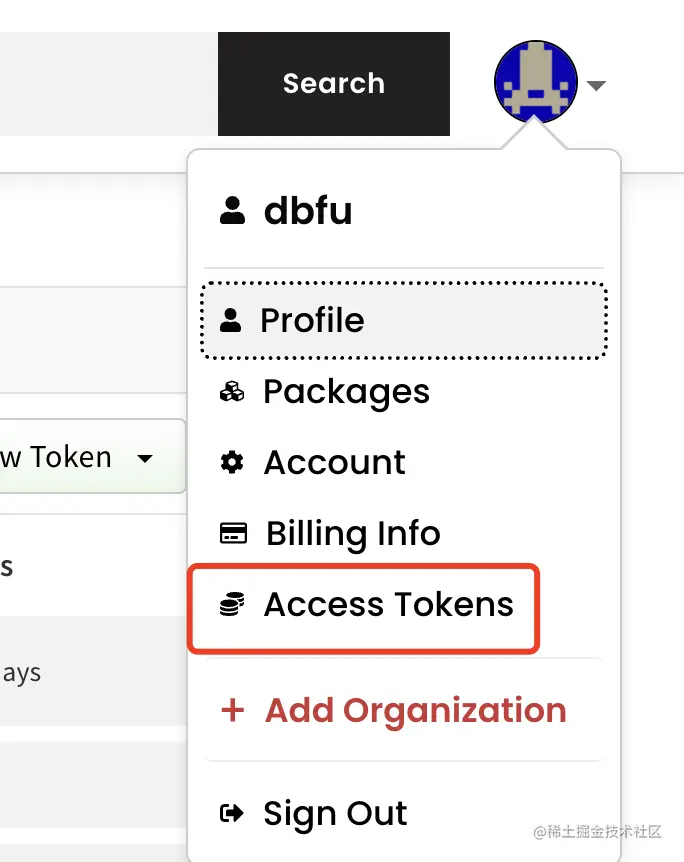Click the black Search button

(334, 84)
